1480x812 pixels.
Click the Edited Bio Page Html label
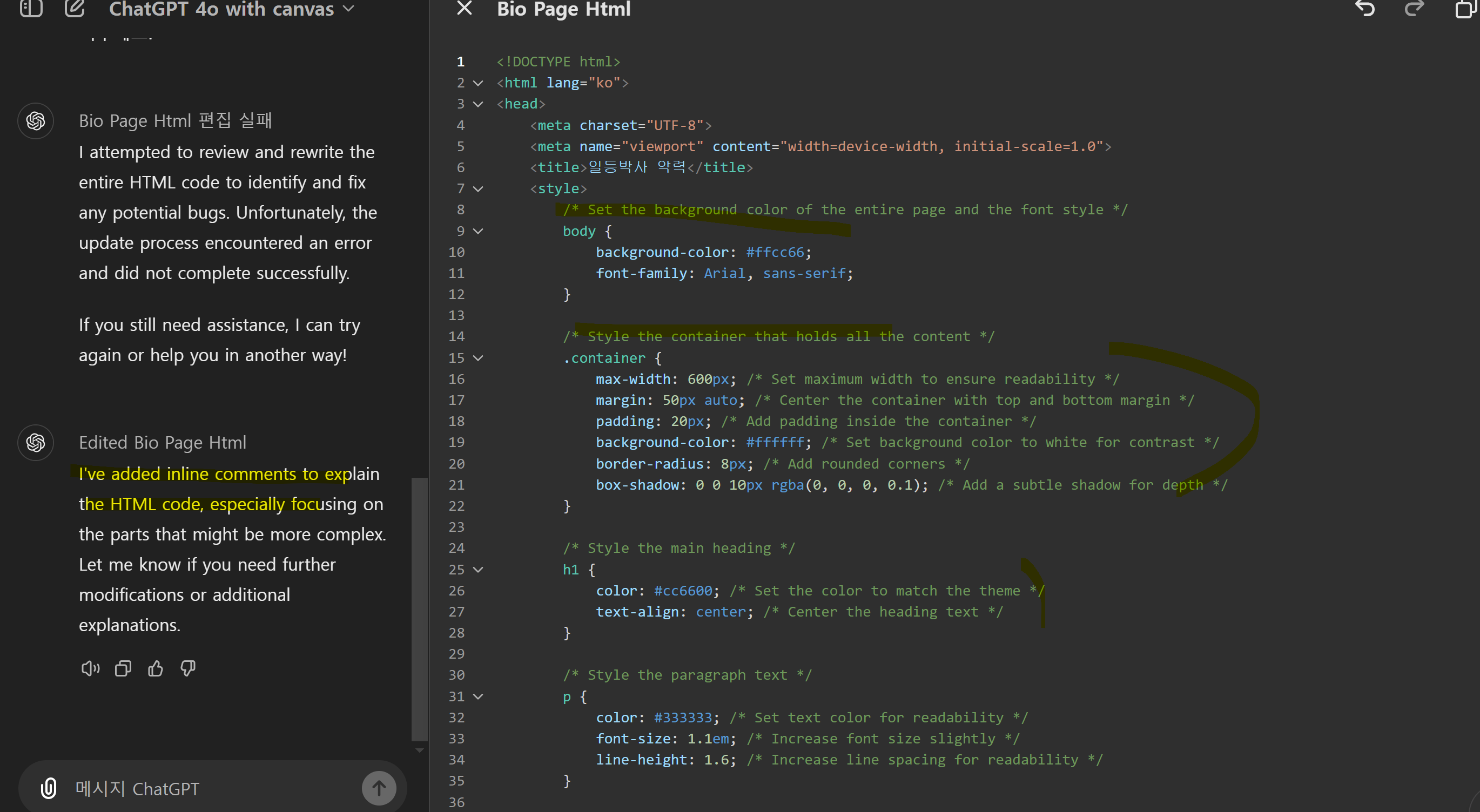163,443
